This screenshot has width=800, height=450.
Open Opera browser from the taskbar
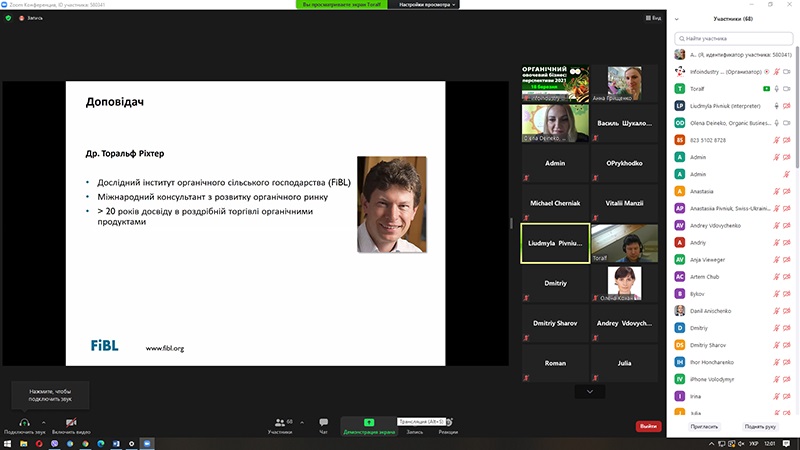coord(39,444)
